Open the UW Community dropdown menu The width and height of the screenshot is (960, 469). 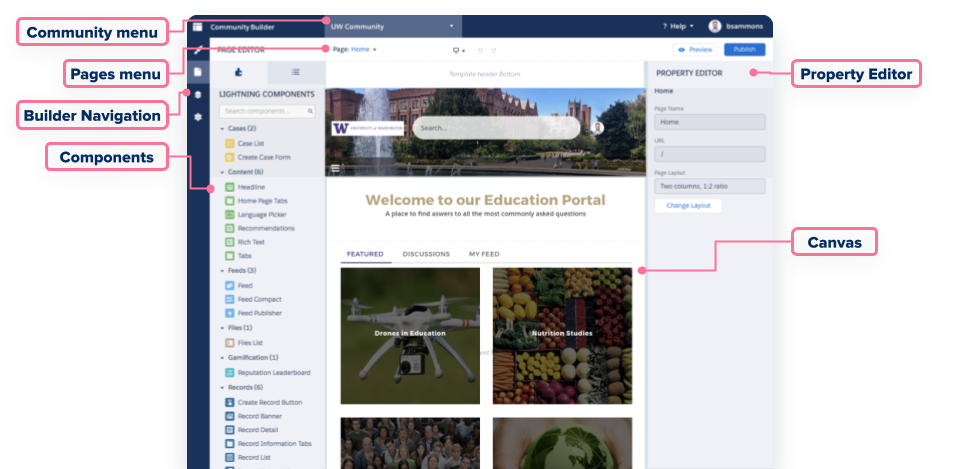(392, 26)
